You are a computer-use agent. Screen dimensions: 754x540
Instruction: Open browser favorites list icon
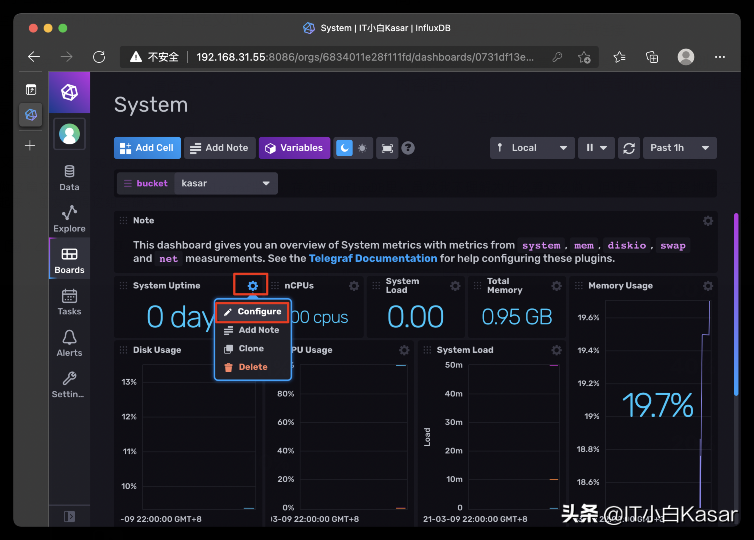click(x=619, y=57)
